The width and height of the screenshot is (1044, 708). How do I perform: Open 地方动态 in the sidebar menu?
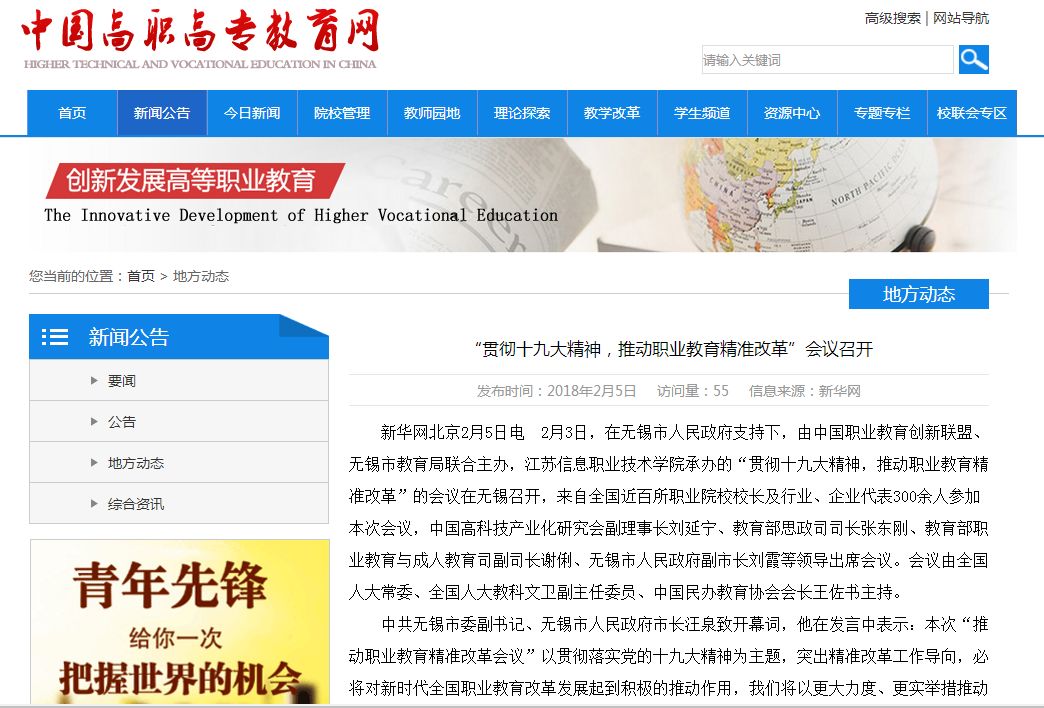[136, 463]
